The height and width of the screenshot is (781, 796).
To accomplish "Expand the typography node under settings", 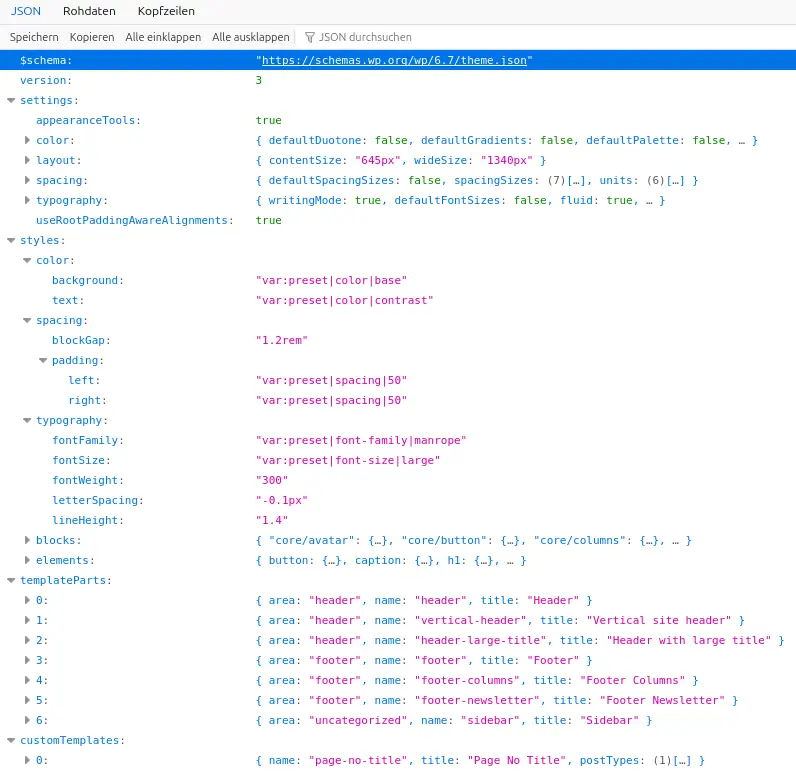I will [x=27, y=200].
